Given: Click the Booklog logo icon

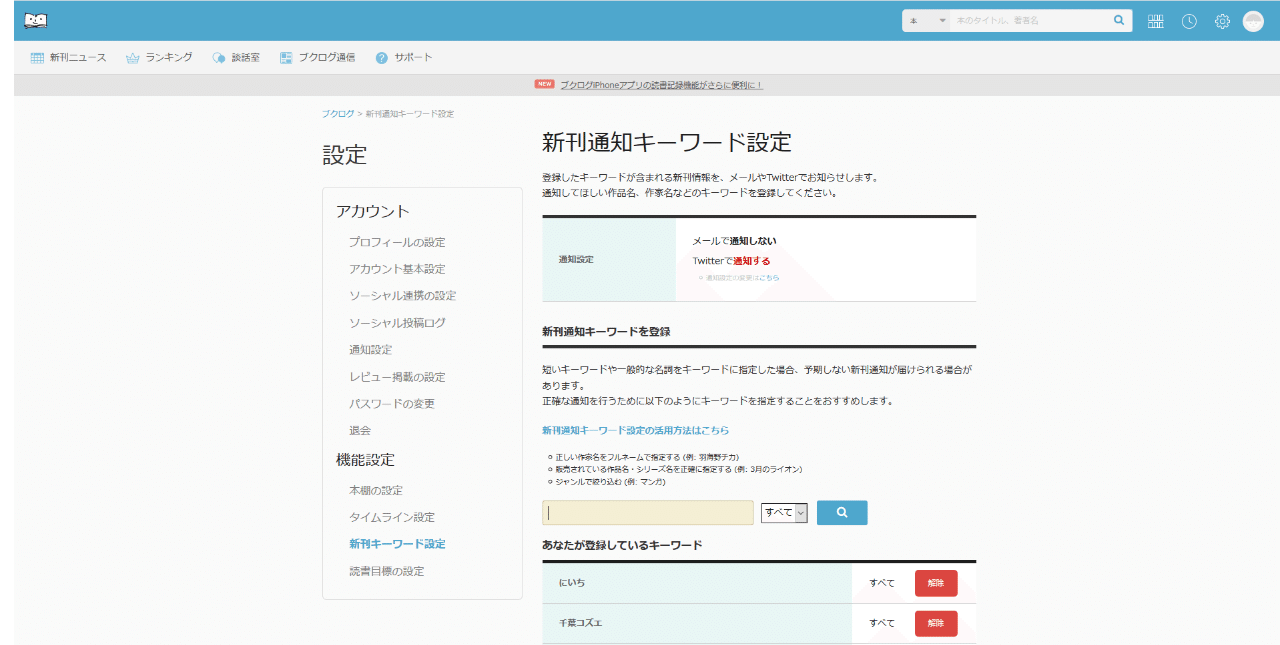Looking at the screenshot, I should click(37, 19).
